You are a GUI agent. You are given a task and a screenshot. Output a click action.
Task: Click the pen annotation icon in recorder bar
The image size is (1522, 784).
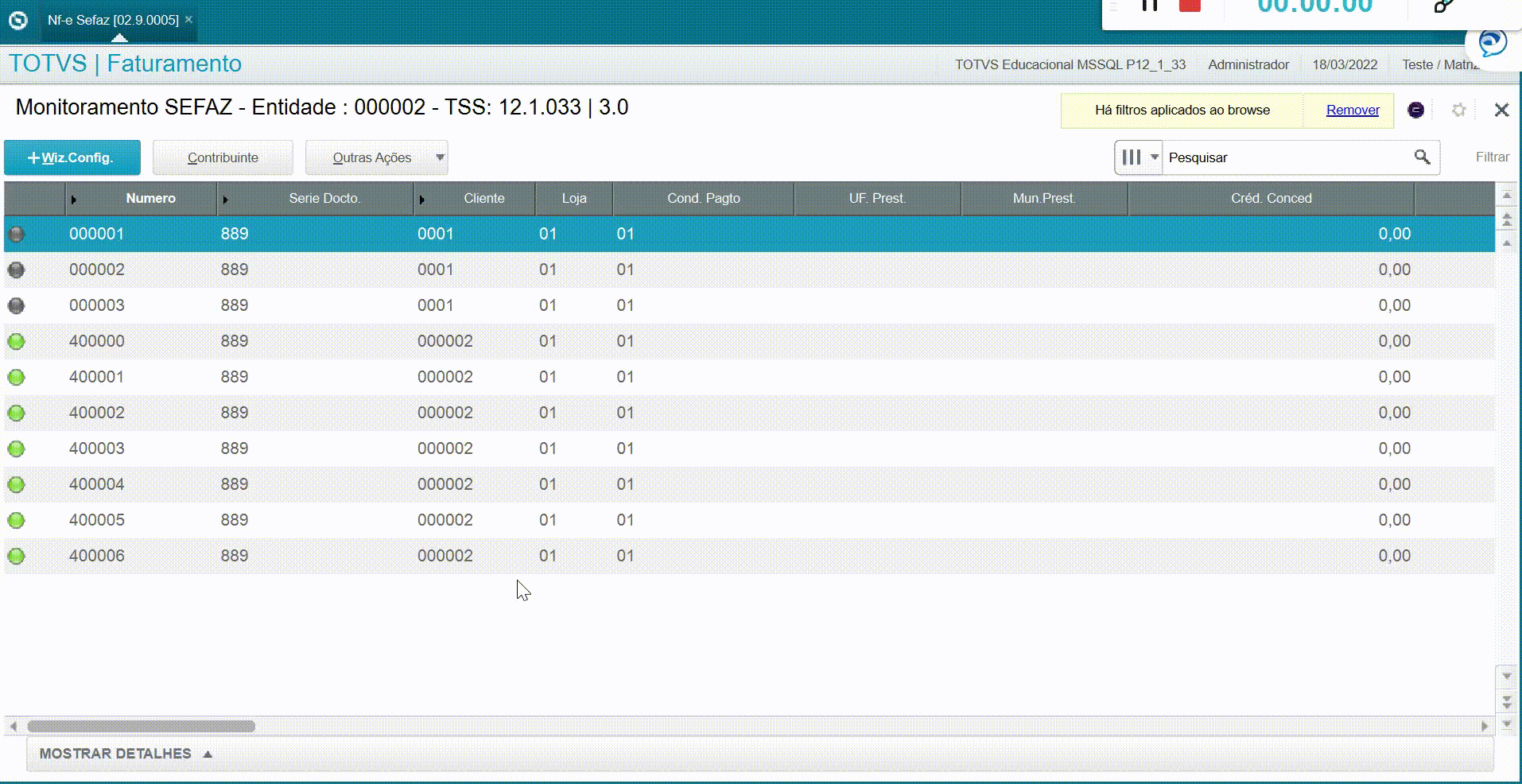[x=1444, y=6]
